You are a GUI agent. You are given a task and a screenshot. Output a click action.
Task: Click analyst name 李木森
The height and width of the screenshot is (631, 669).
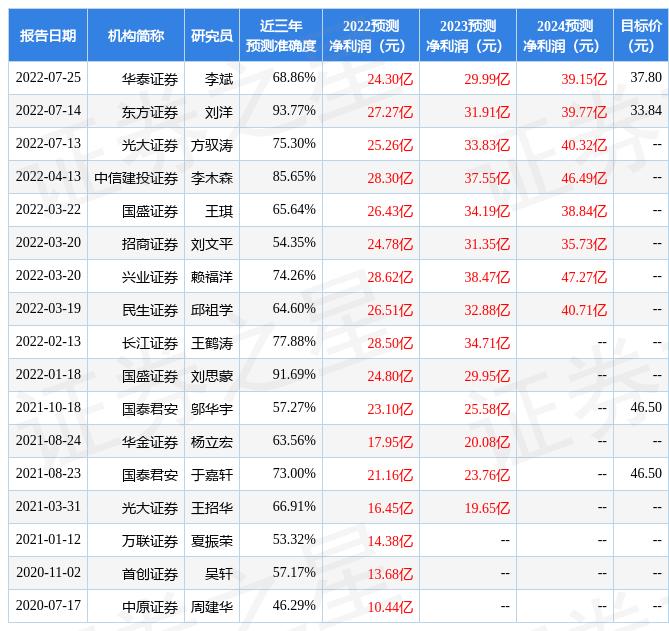[212, 178]
